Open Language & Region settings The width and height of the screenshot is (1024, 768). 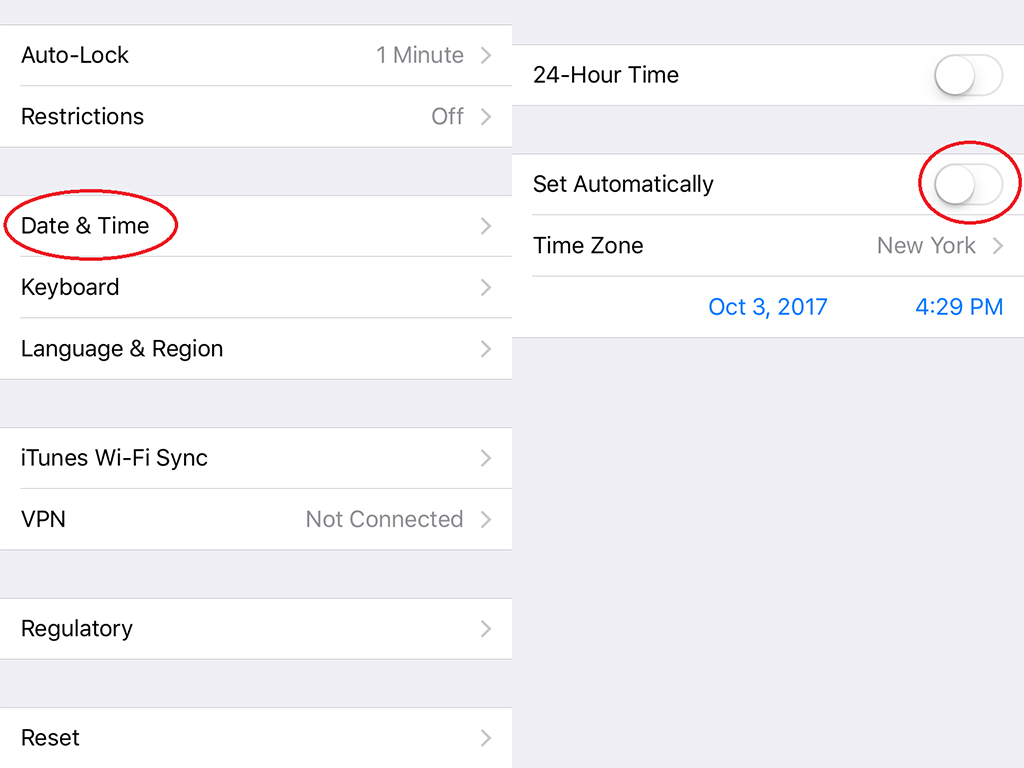pyautogui.click(x=256, y=349)
